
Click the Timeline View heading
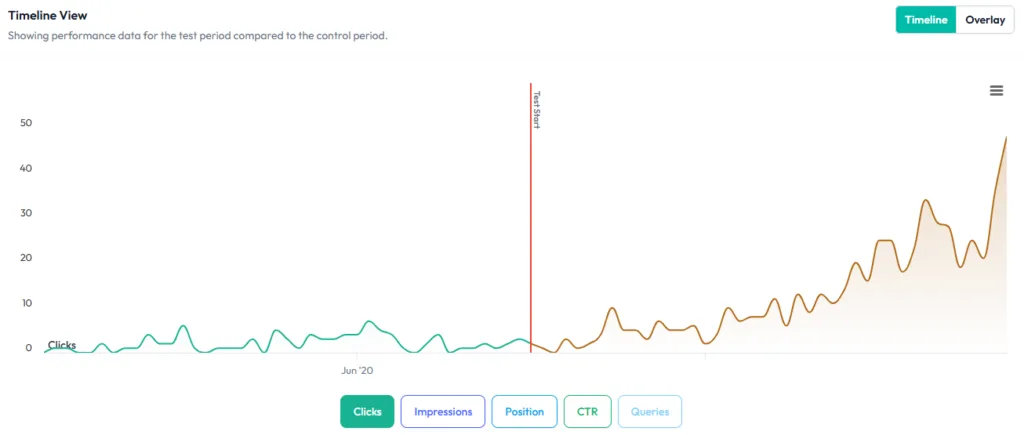(x=48, y=15)
